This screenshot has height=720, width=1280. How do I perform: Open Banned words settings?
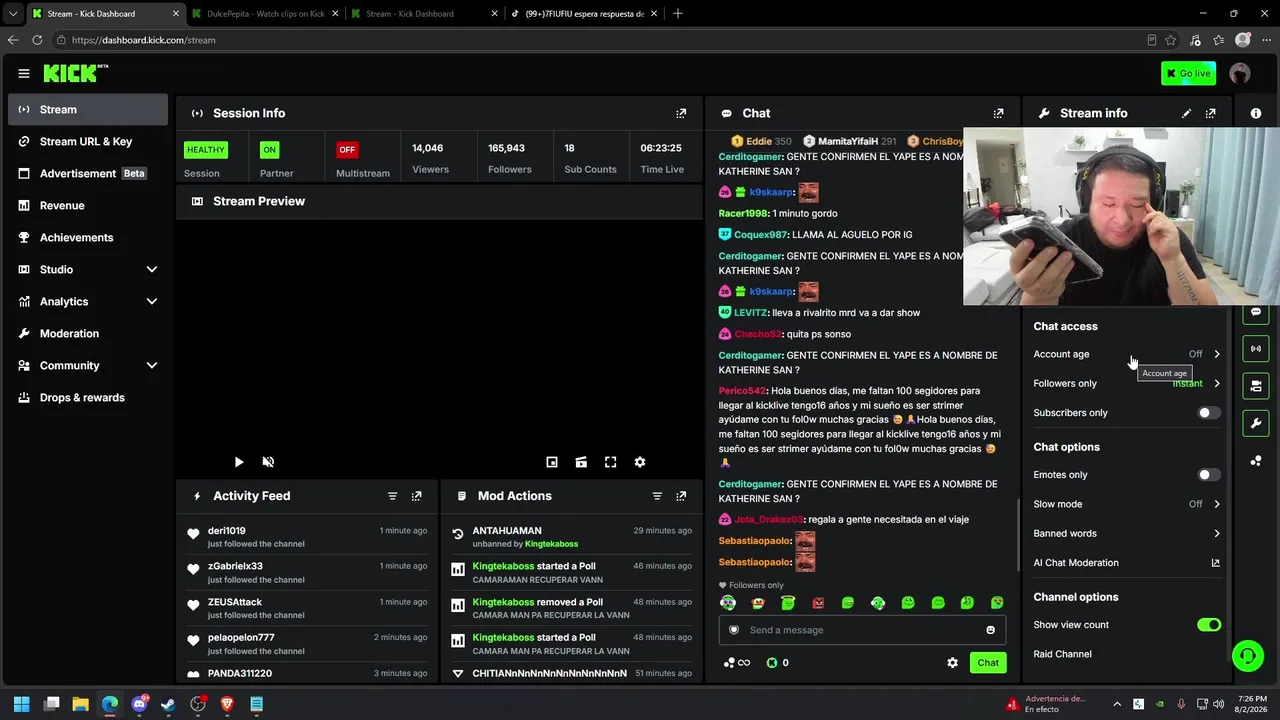pos(1127,534)
